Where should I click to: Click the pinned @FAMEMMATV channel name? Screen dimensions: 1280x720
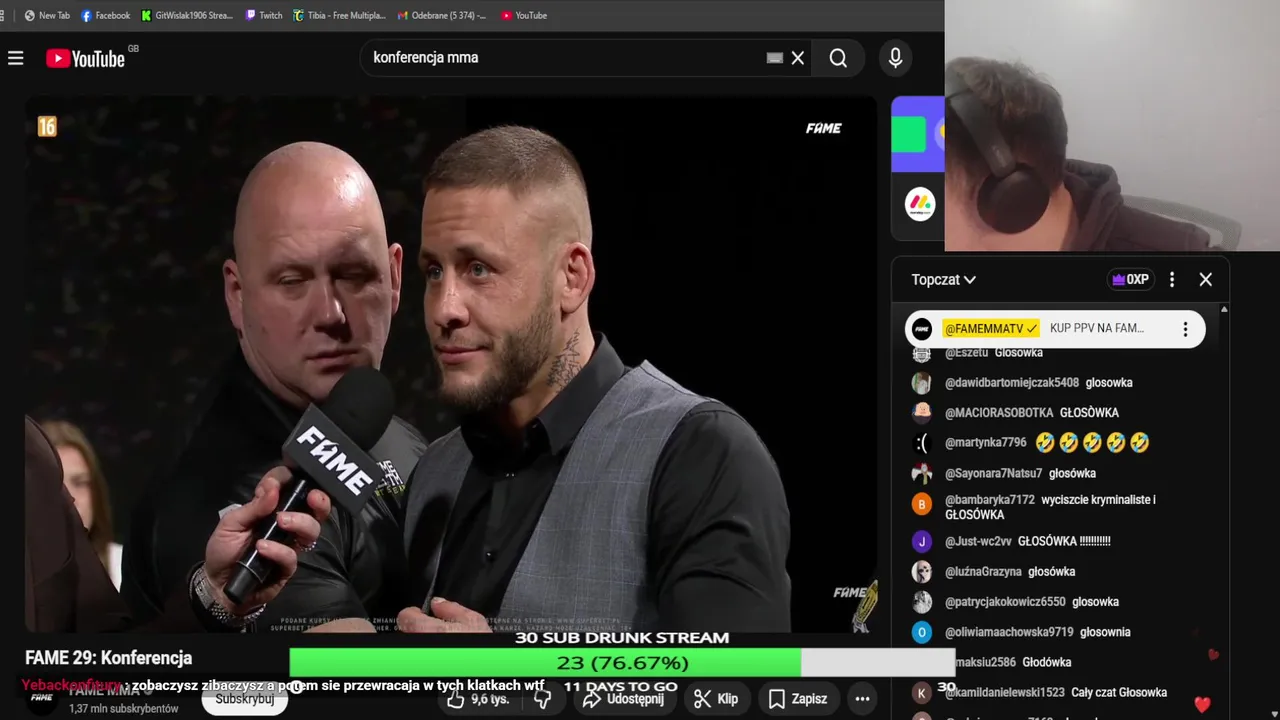(991, 329)
